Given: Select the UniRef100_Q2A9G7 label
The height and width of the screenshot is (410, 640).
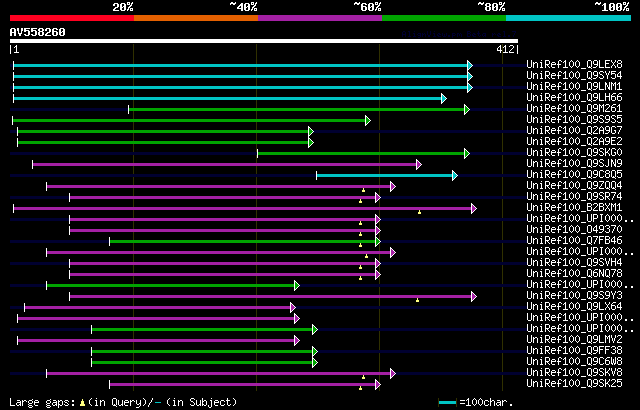Looking at the screenshot, I should pos(574,131).
